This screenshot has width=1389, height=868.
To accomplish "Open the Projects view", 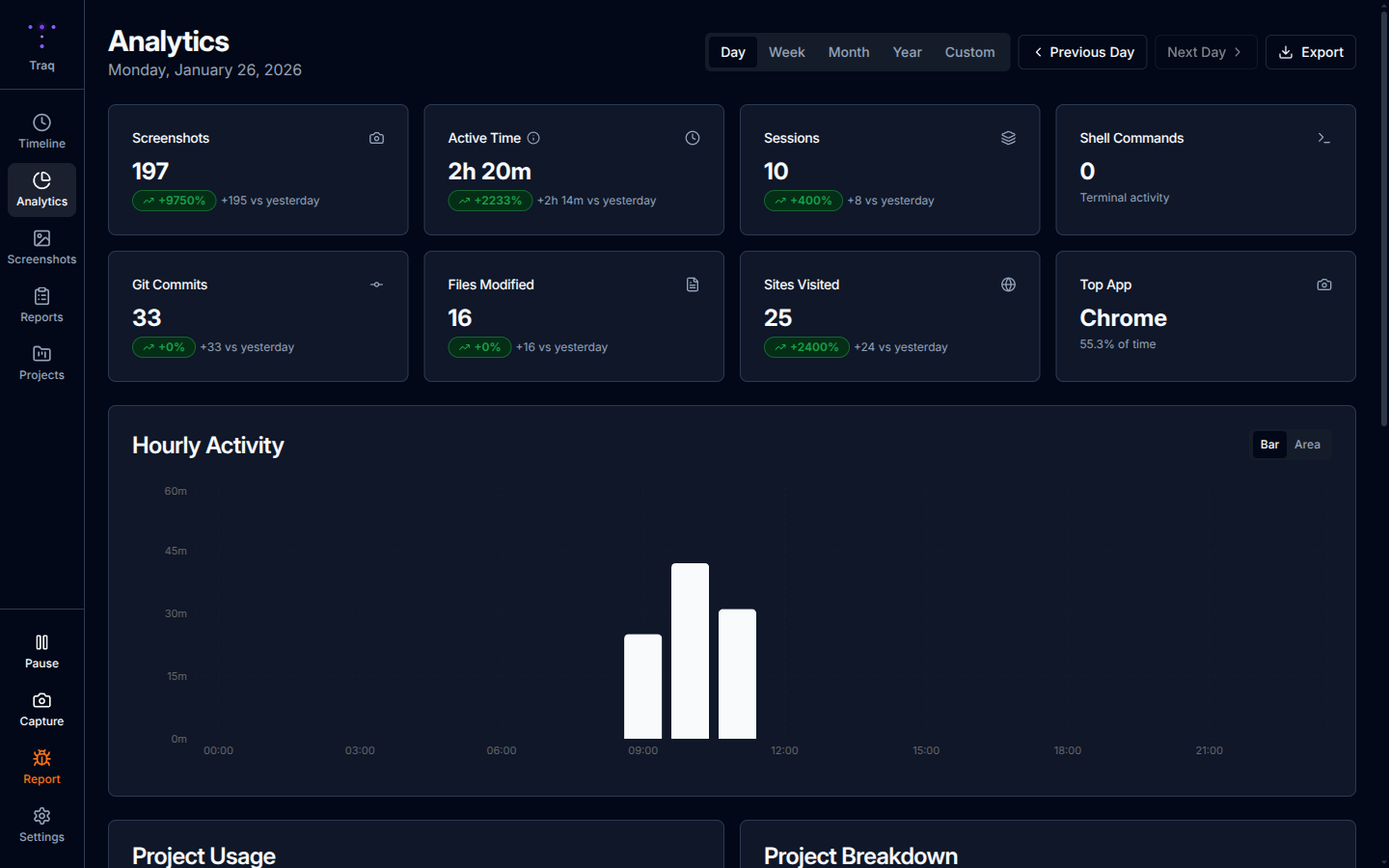I will pos(41,362).
